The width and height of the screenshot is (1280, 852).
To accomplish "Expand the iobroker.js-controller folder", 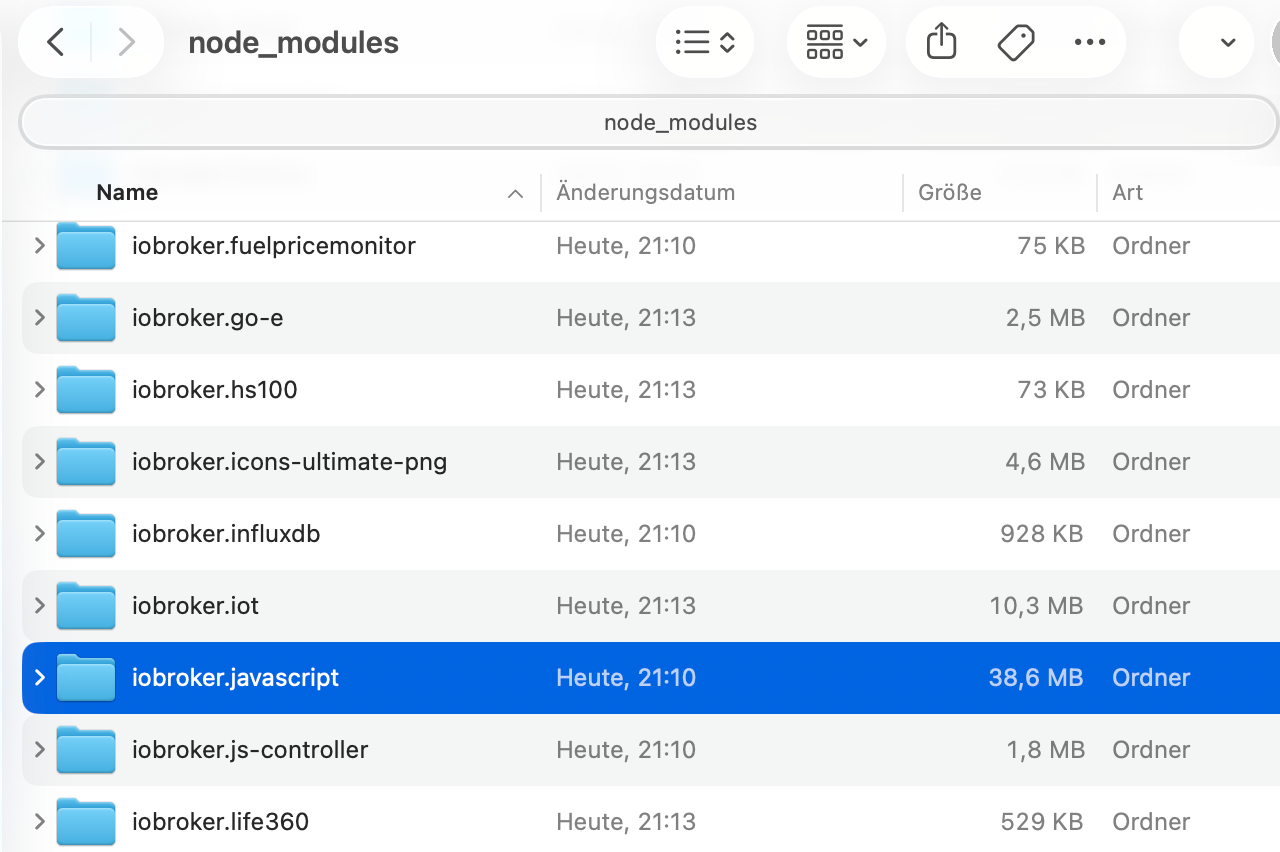I will tap(40, 749).
